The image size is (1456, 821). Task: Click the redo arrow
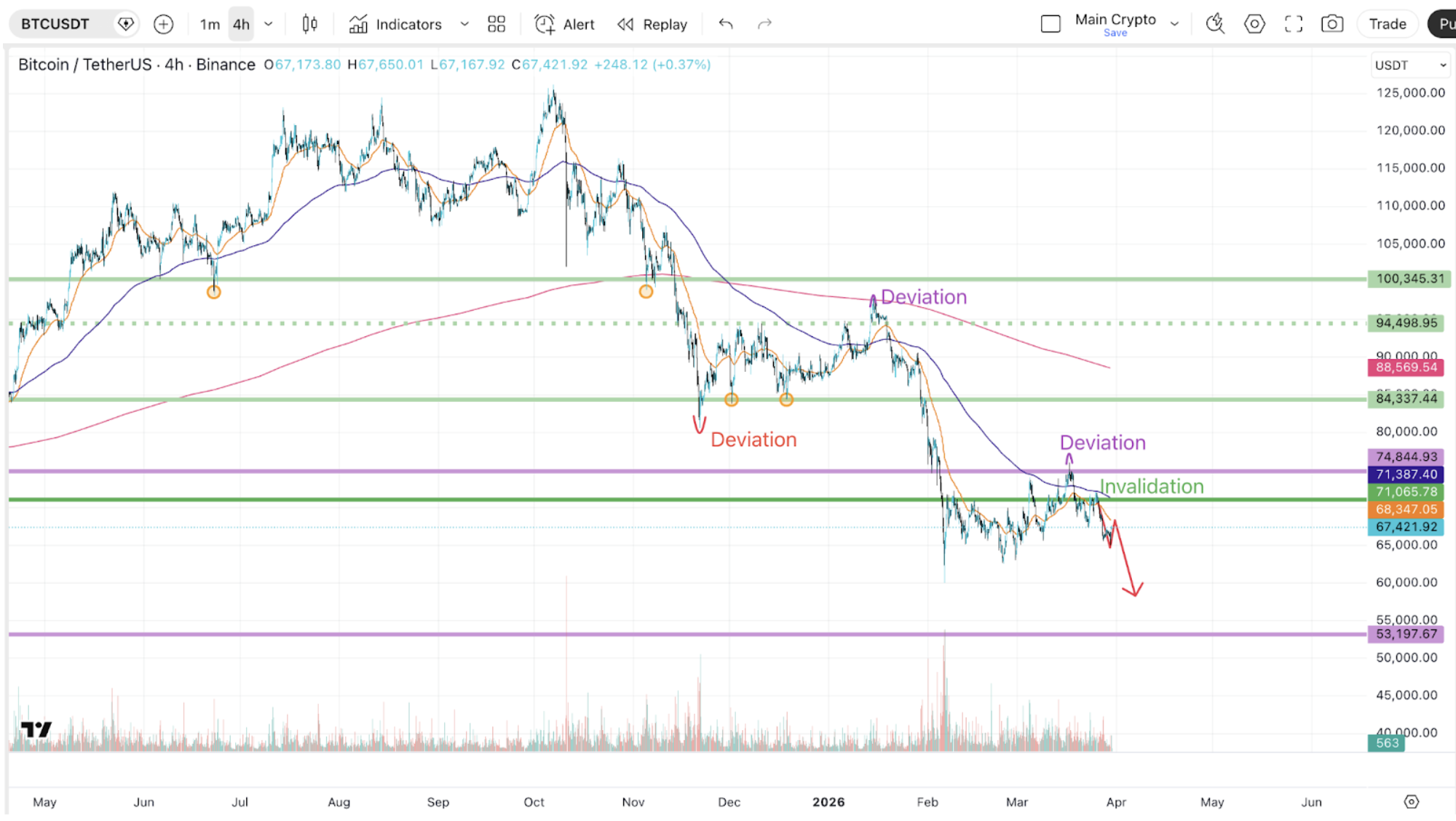tap(764, 24)
